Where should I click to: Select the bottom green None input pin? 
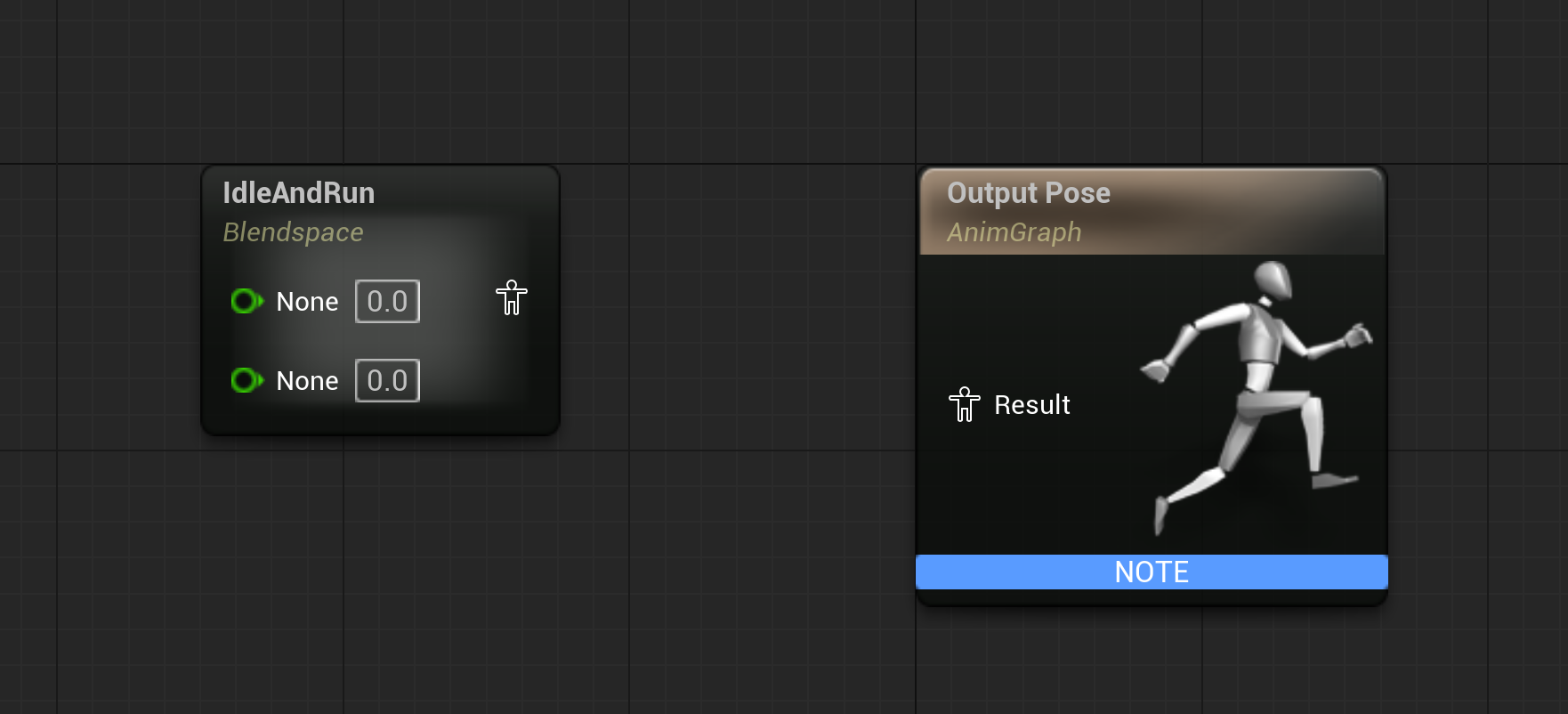pos(247,380)
